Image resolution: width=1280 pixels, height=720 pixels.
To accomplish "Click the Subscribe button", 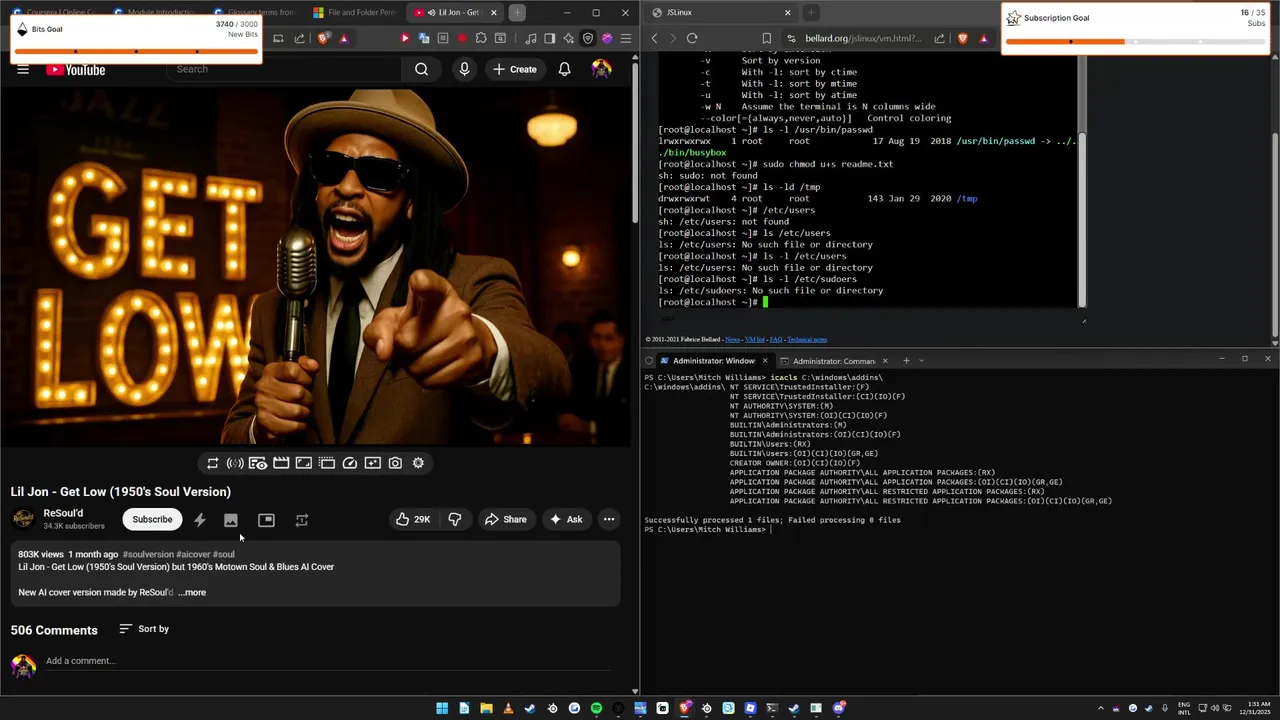I will pyautogui.click(x=152, y=519).
